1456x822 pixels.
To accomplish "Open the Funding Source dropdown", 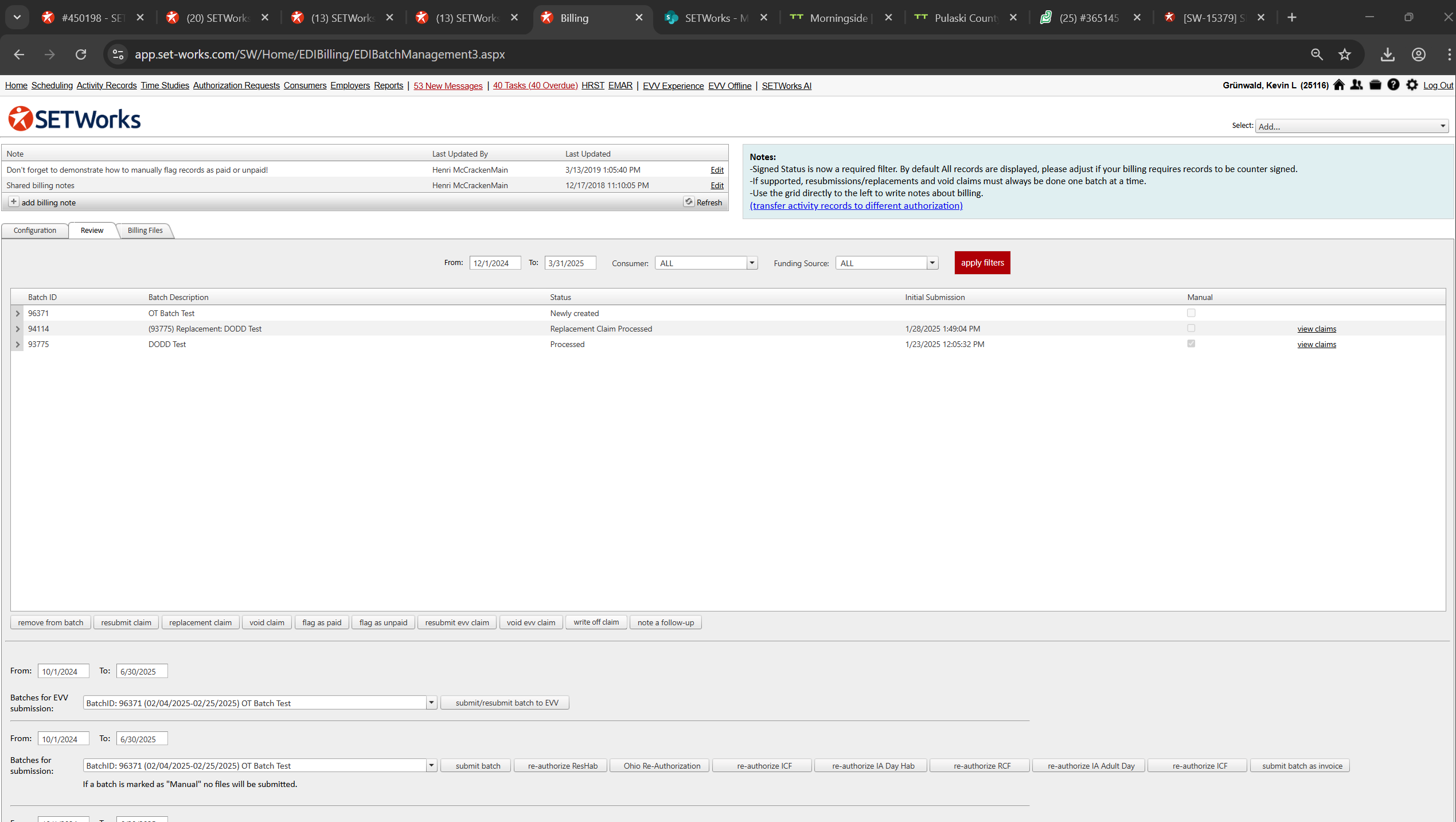I will pos(932,263).
